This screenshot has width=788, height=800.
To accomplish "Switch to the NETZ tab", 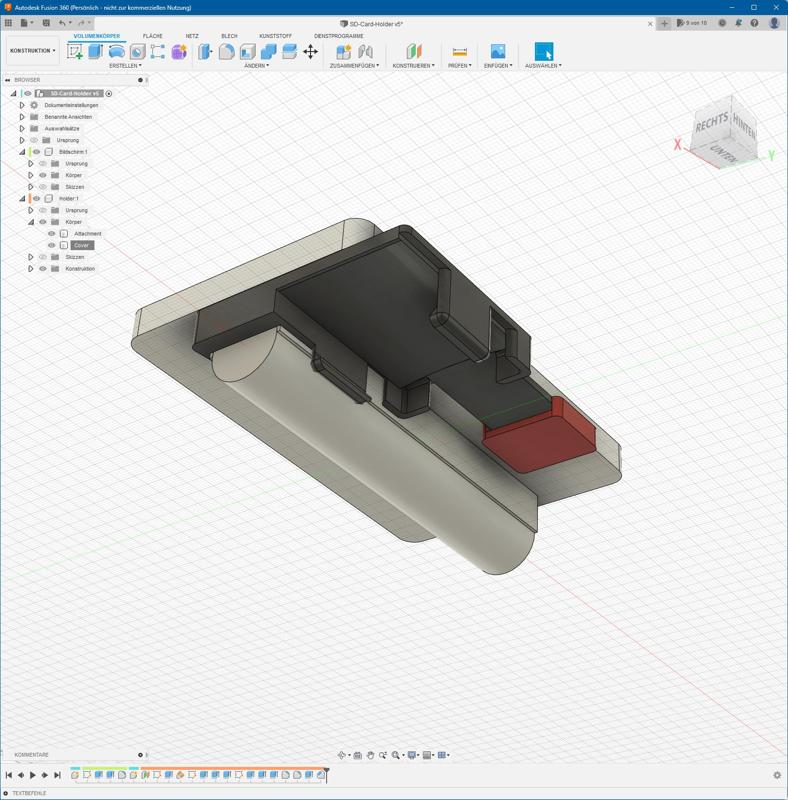I will coord(192,36).
